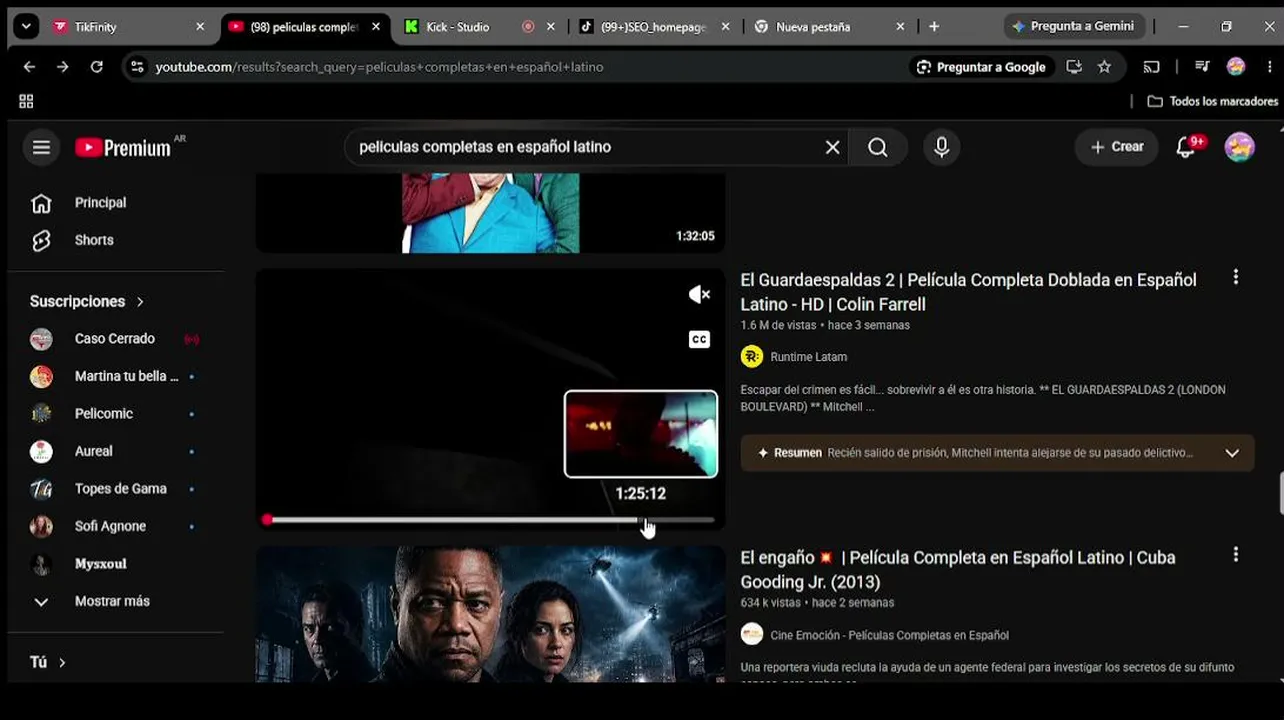Open a new browser tab
1284x720 pixels.
[x=934, y=27]
